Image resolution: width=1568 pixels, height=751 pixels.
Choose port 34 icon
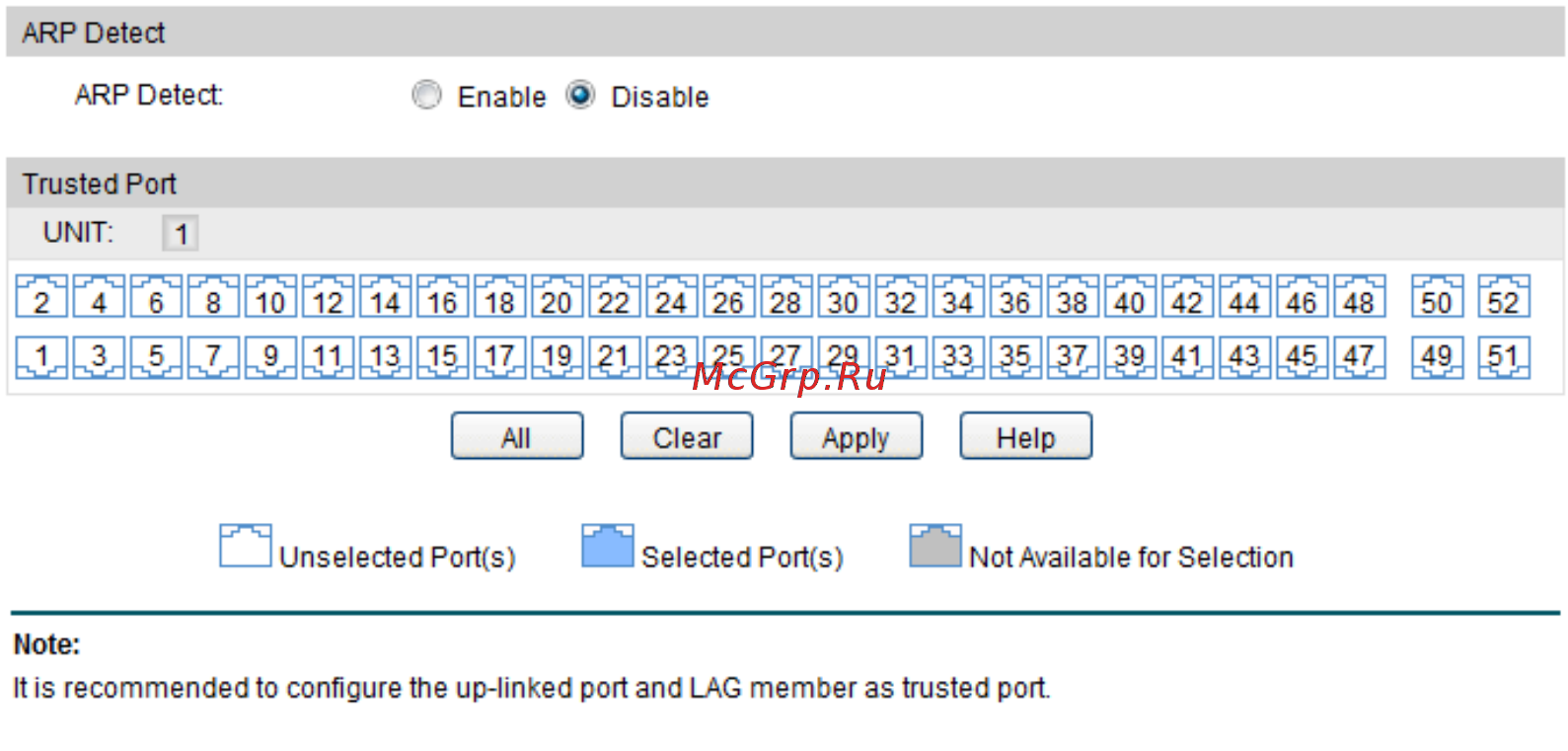[957, 297]
